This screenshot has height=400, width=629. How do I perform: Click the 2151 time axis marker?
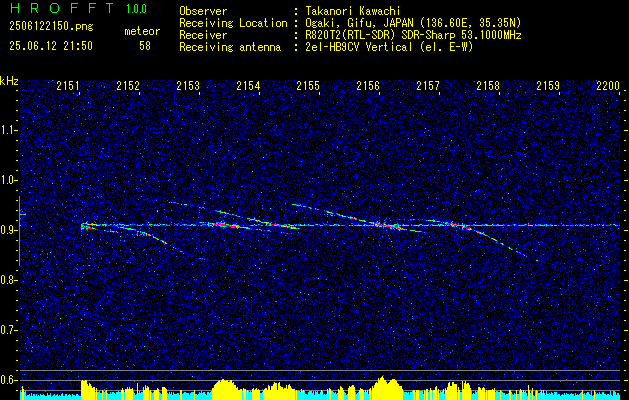pos(68,86)
